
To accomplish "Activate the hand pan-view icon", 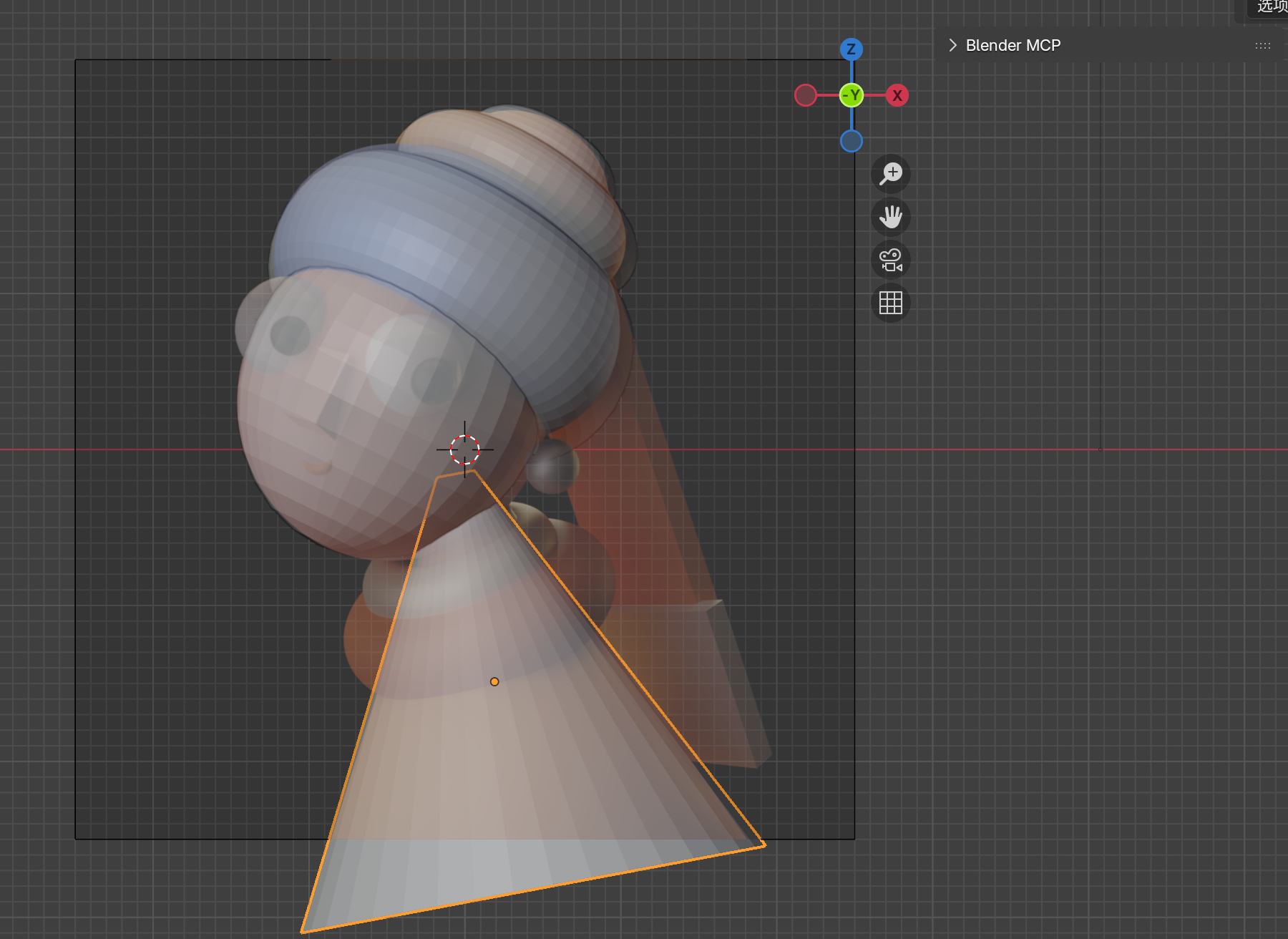I will (x=889, y=218).
